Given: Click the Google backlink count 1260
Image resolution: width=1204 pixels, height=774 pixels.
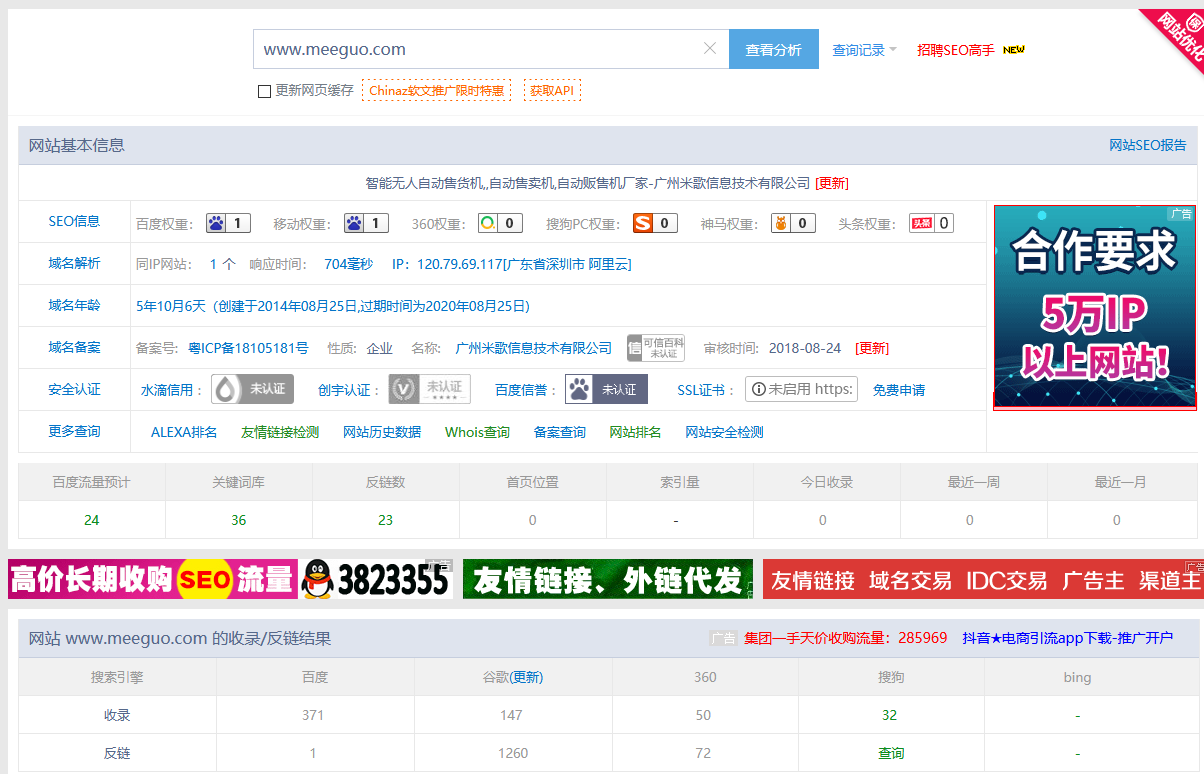Looking at the screenshot, I should tap(512, 753).
